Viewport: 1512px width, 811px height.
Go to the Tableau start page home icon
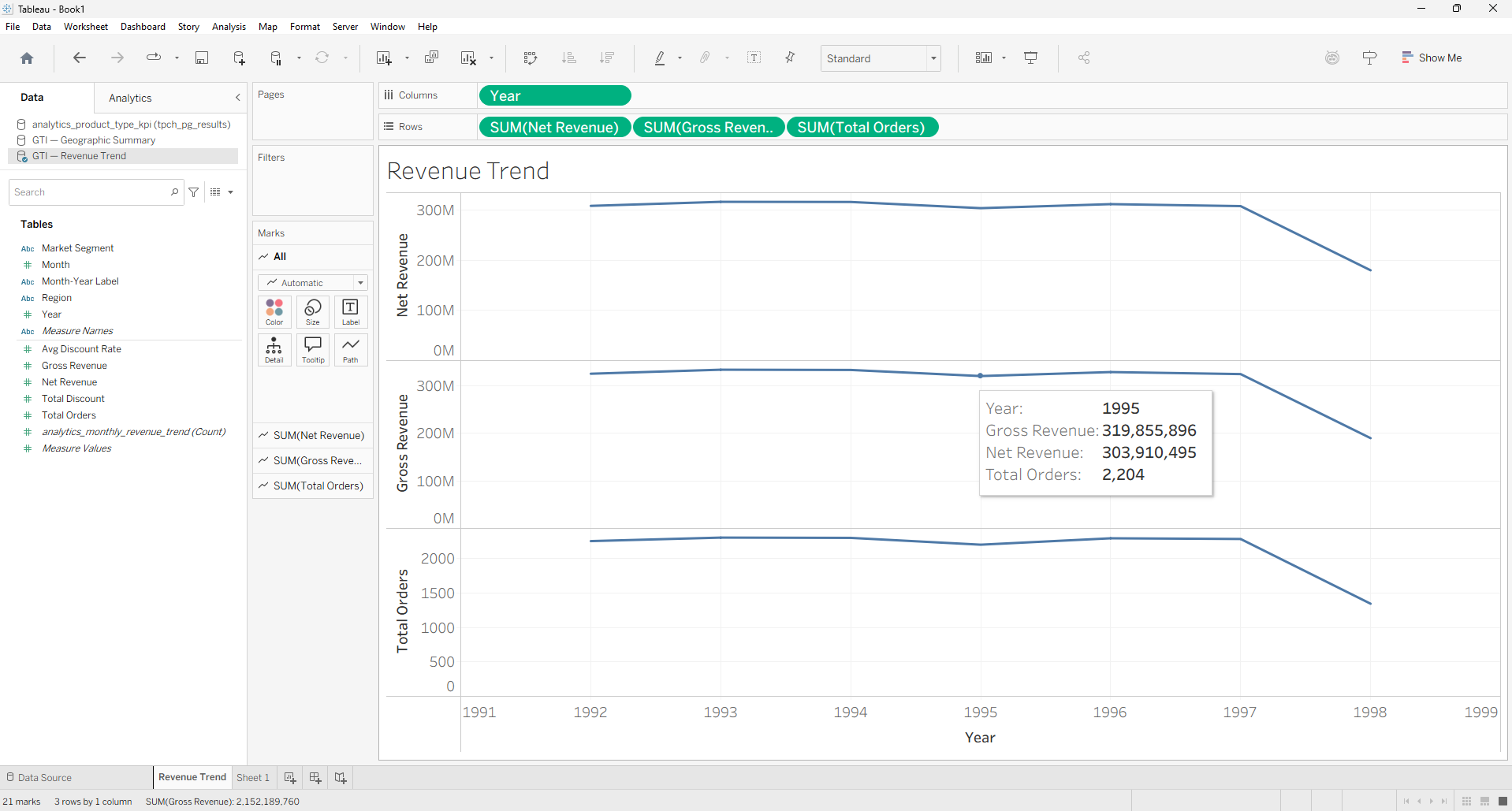click(27, 58)
